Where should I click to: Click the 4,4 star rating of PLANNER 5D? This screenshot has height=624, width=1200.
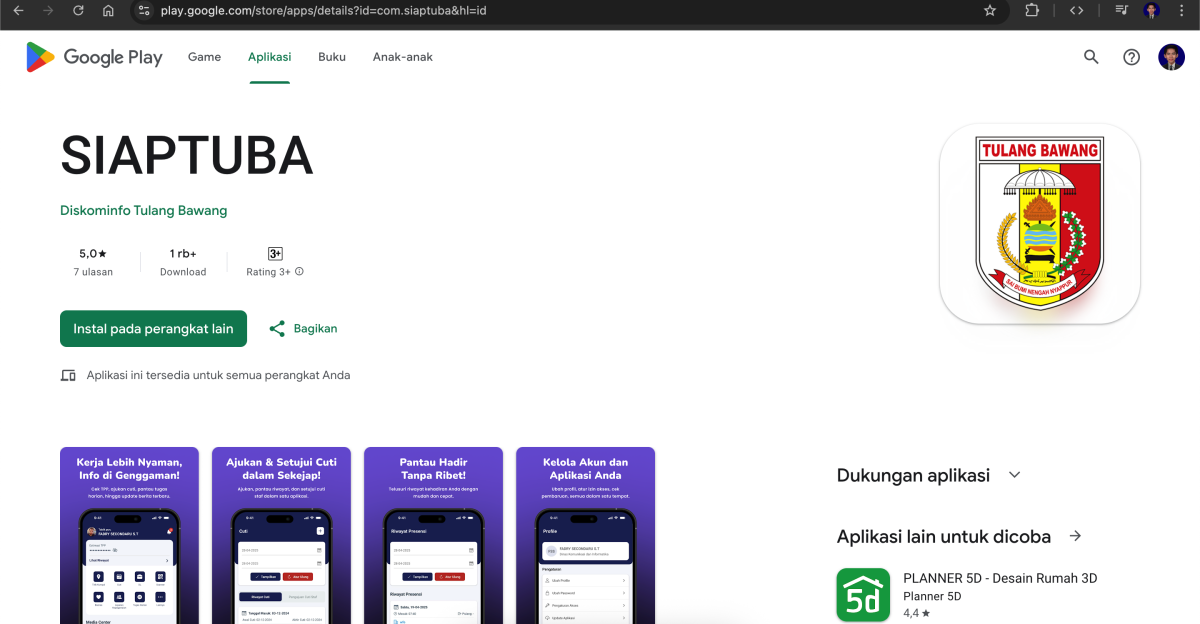pyautogui.click(x=917, y=613)
